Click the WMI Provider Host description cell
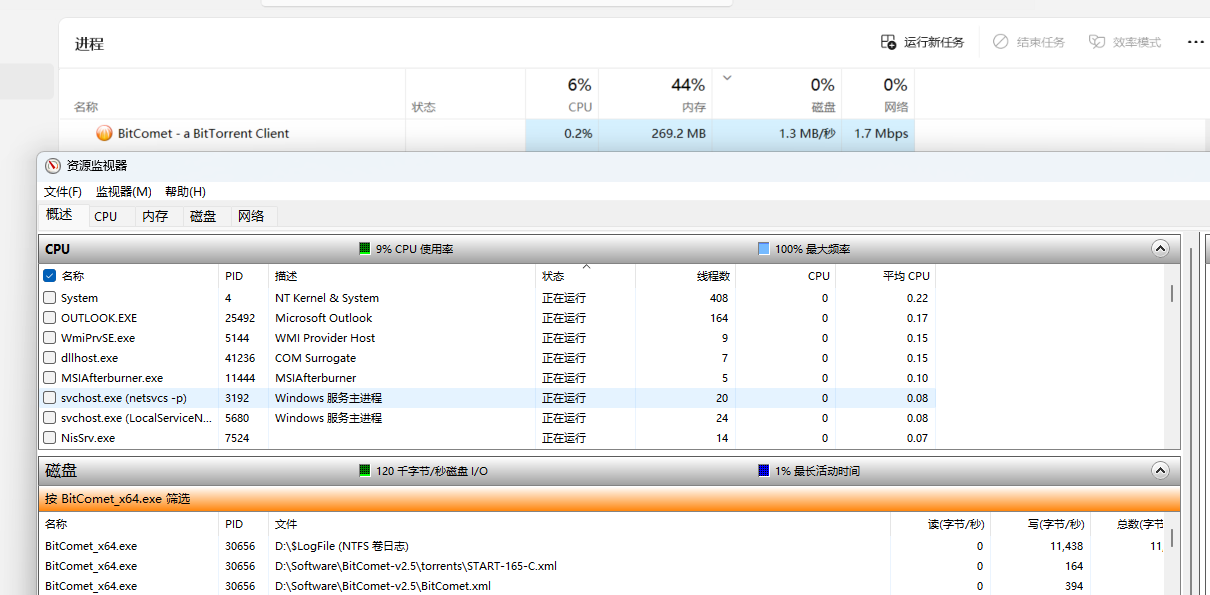The image size is (1210, 595). (x=325, y=338)
